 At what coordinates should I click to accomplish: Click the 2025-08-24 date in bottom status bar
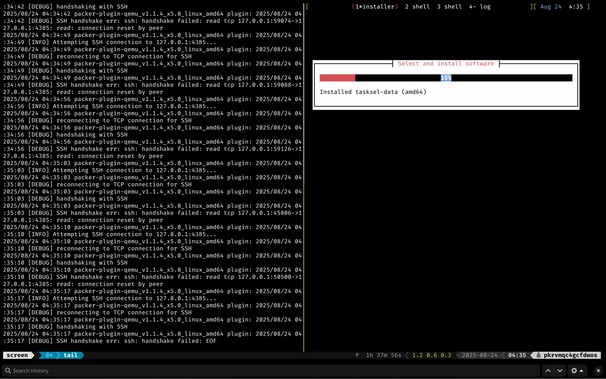480,355
